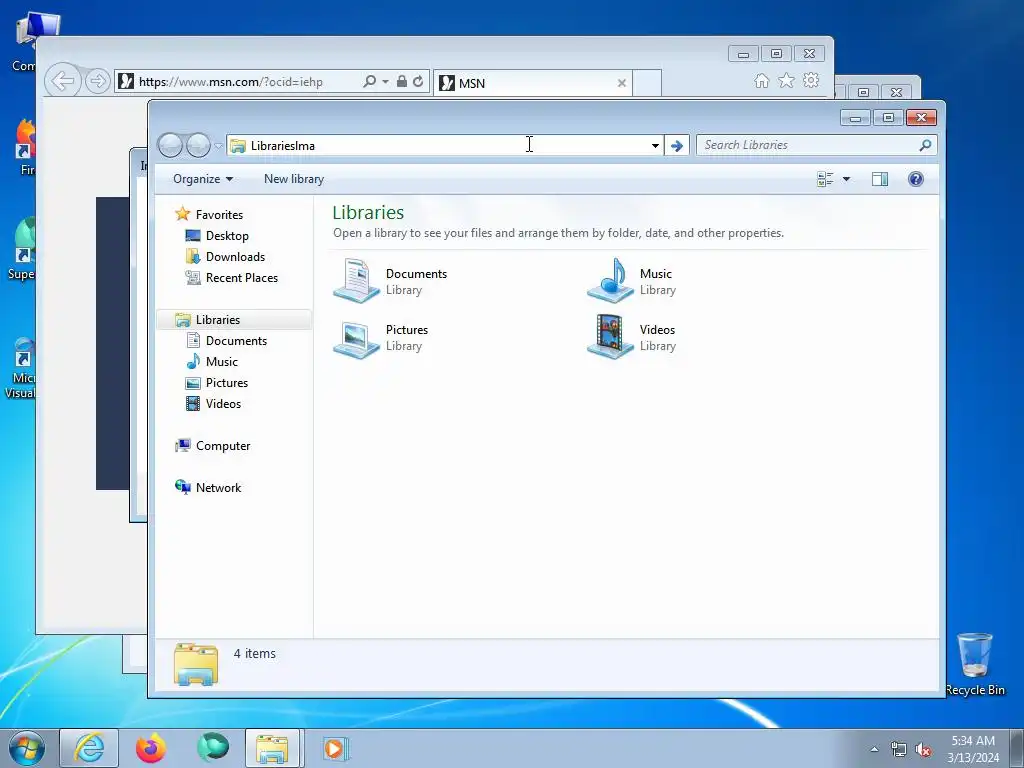Image resolution: width=1024 pixels, height=768 pixels.
Task: Open the Music library icon
Action: (611, 281)
